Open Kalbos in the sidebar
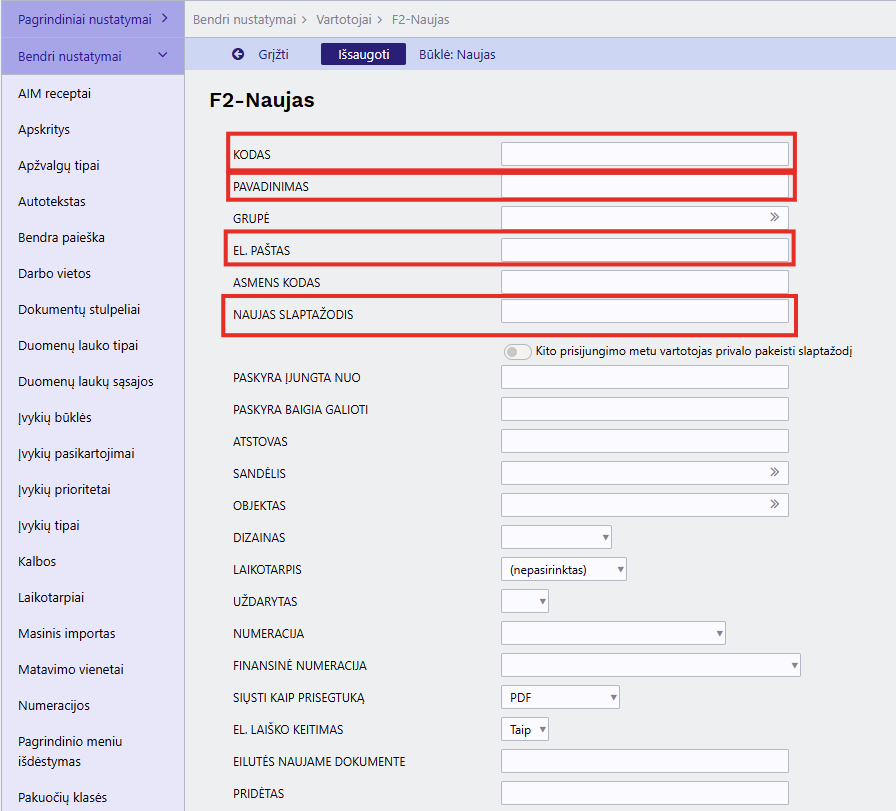Screen dimensions: 896x811 [x=37, y=562]
